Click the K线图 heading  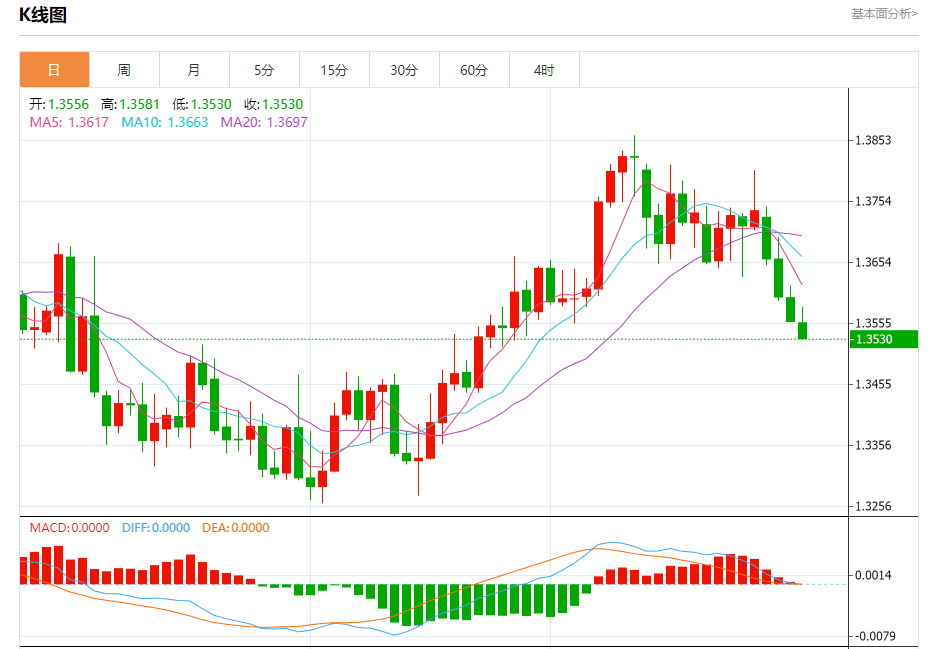[43, 15]
